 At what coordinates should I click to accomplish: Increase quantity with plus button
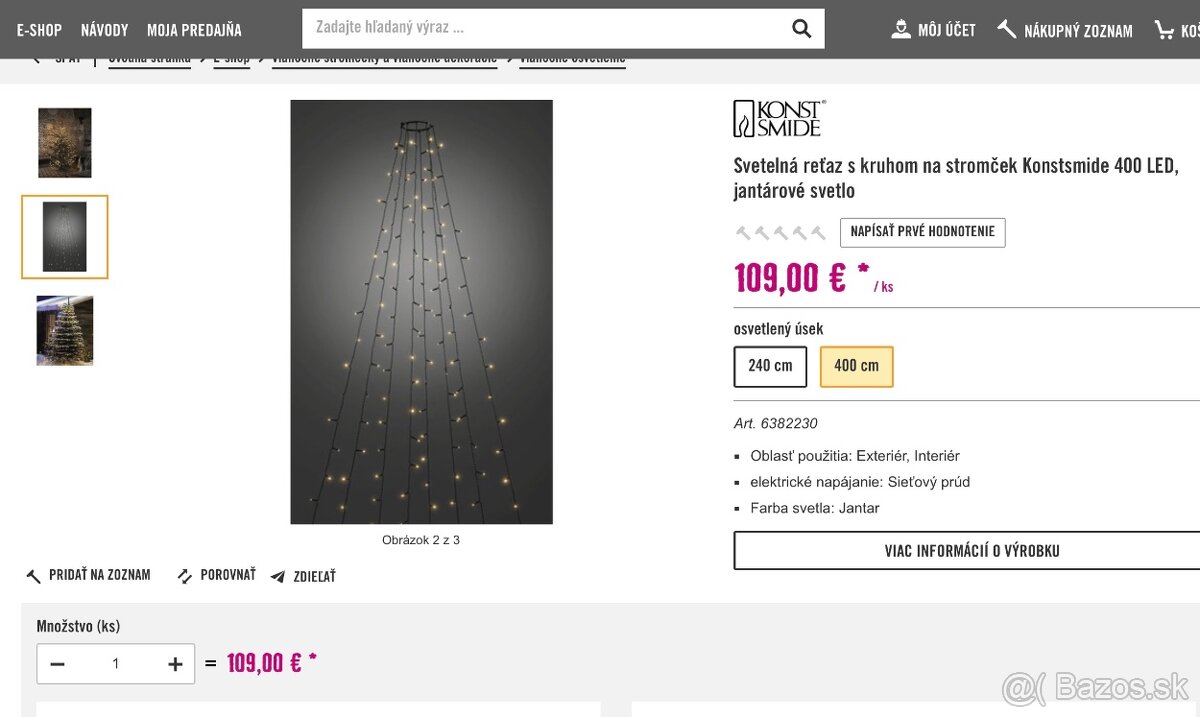point(175,664)
